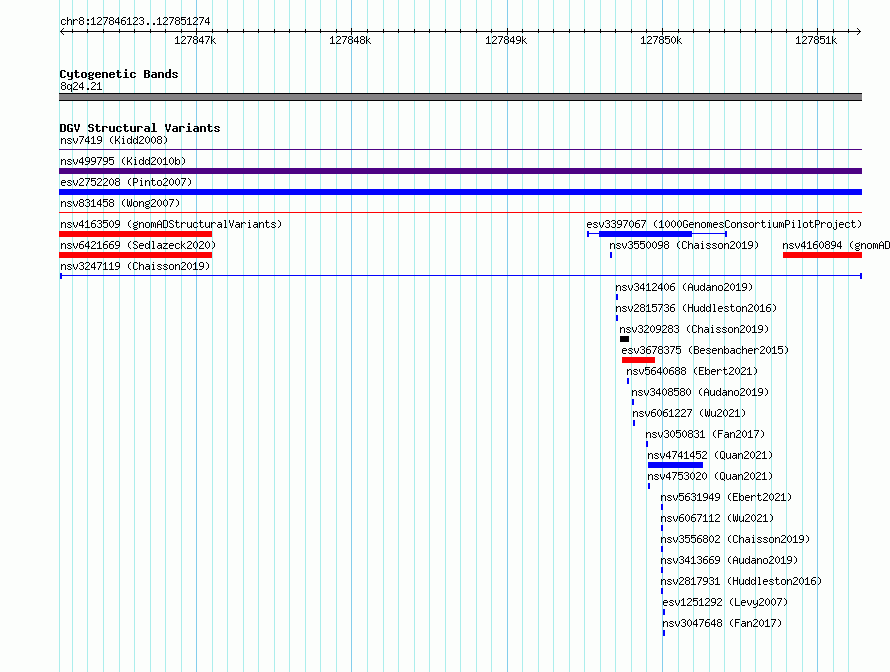Screen dimensions: 890x672
Task: Click nsv3050831 (Fan2017) label
Action: [705, 434]
